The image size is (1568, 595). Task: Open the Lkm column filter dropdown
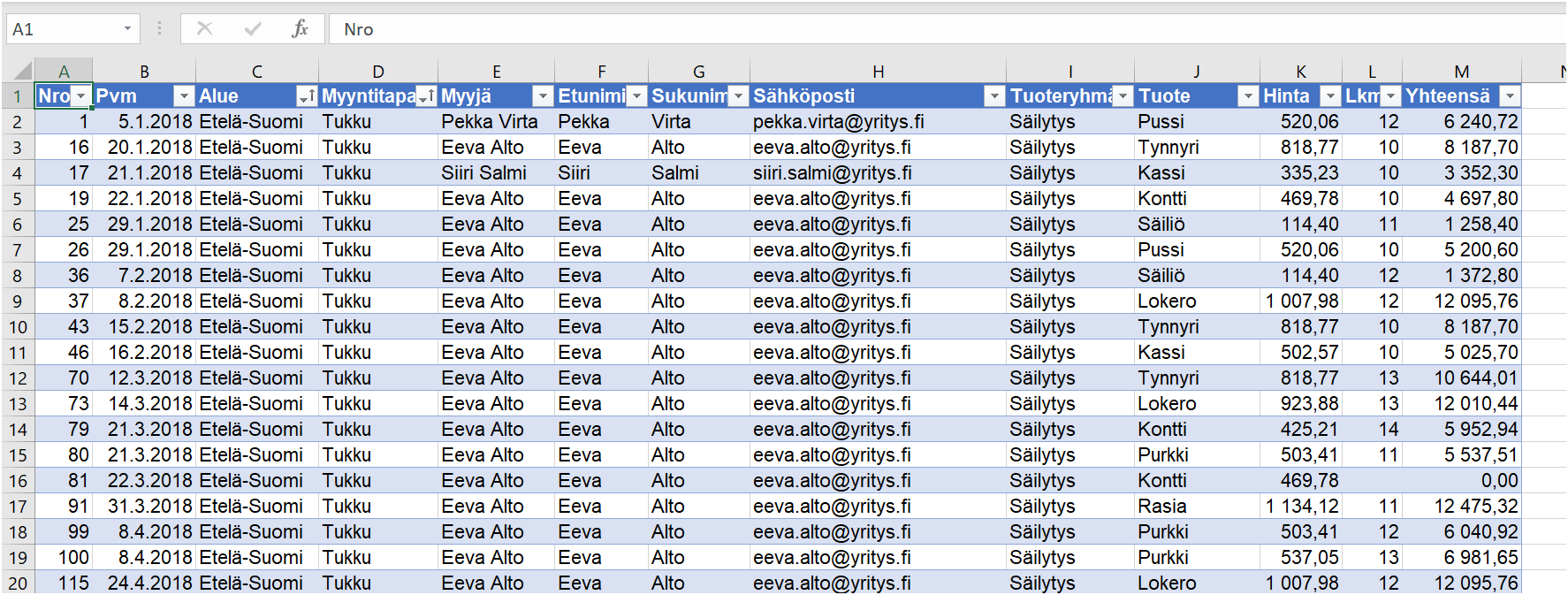coord(1390,96)
